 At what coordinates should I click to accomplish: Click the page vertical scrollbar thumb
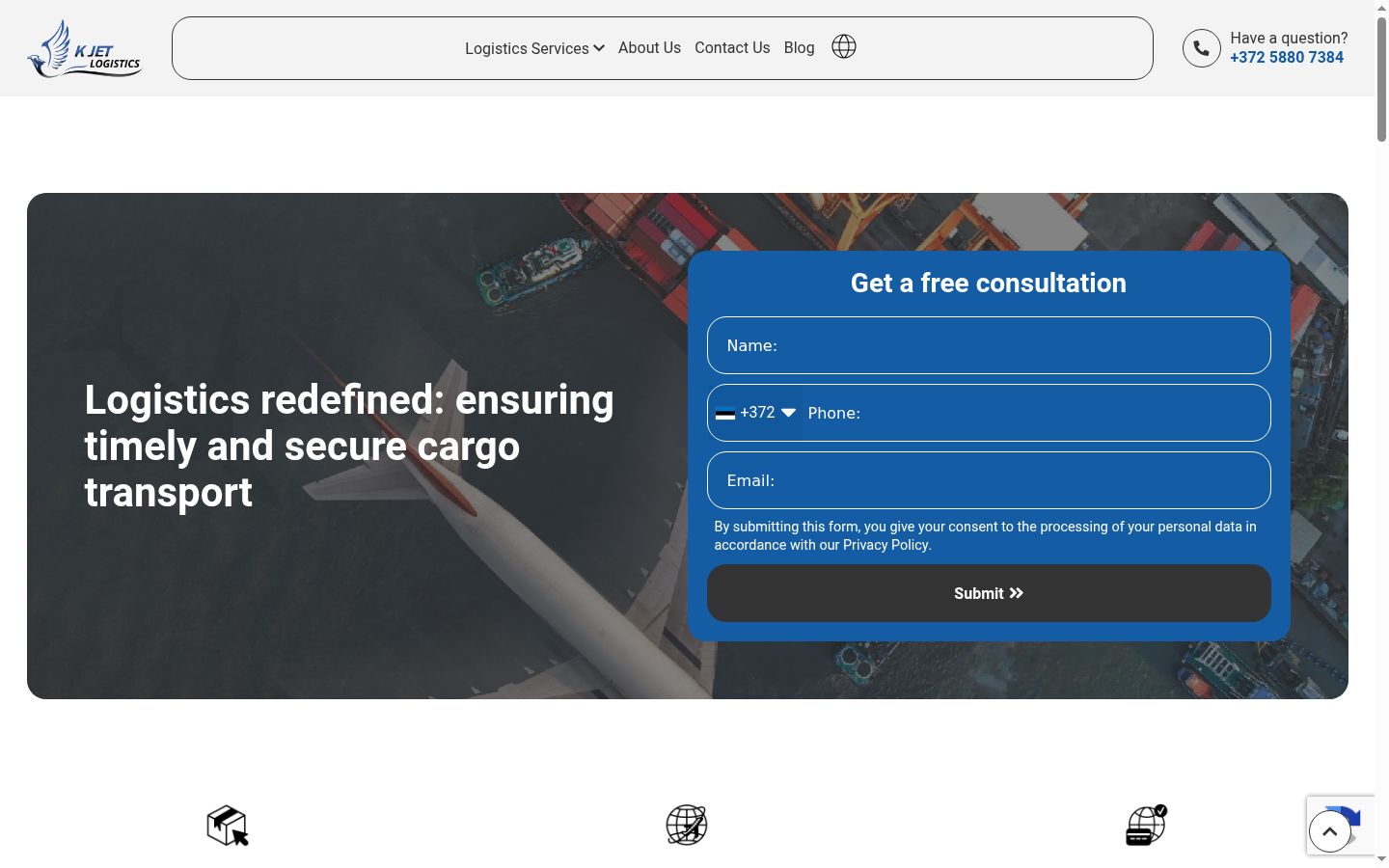point(1382,79)
